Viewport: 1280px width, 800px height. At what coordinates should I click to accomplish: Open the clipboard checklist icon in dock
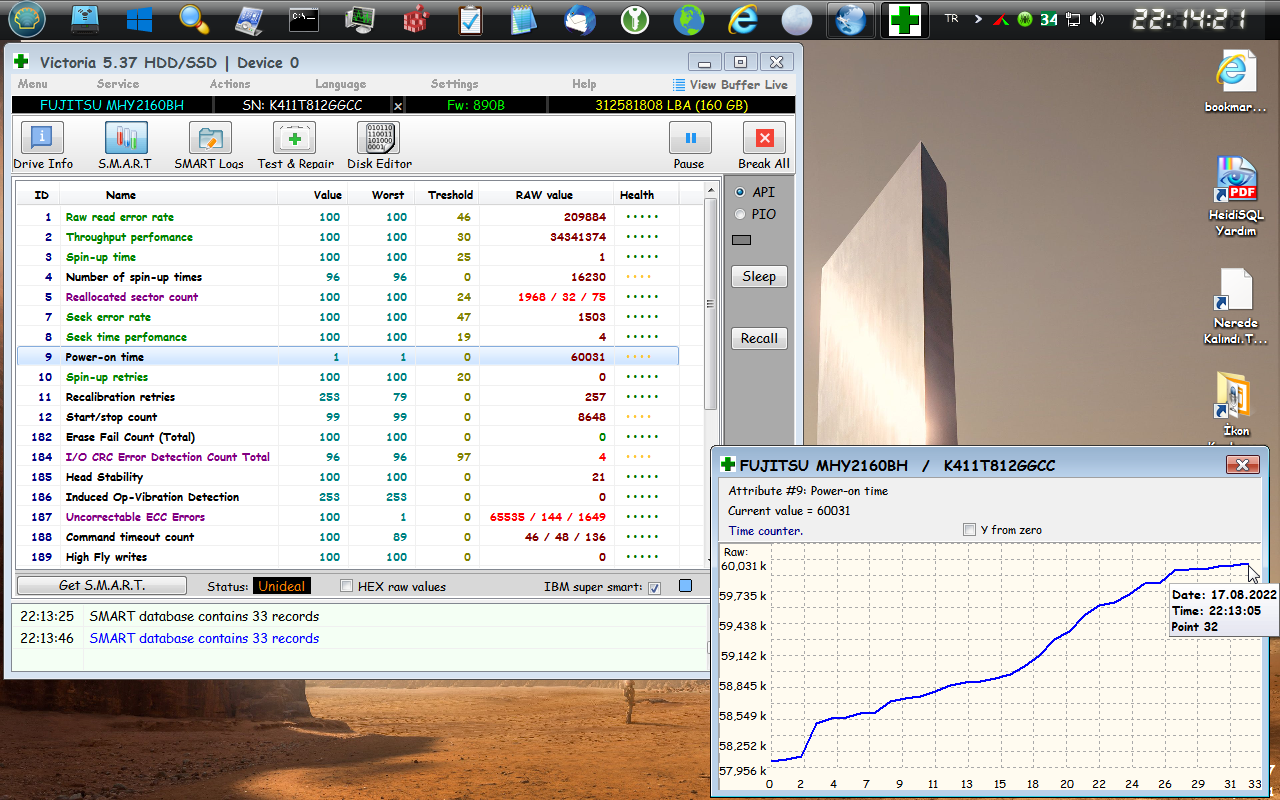[x=469, y=19]
